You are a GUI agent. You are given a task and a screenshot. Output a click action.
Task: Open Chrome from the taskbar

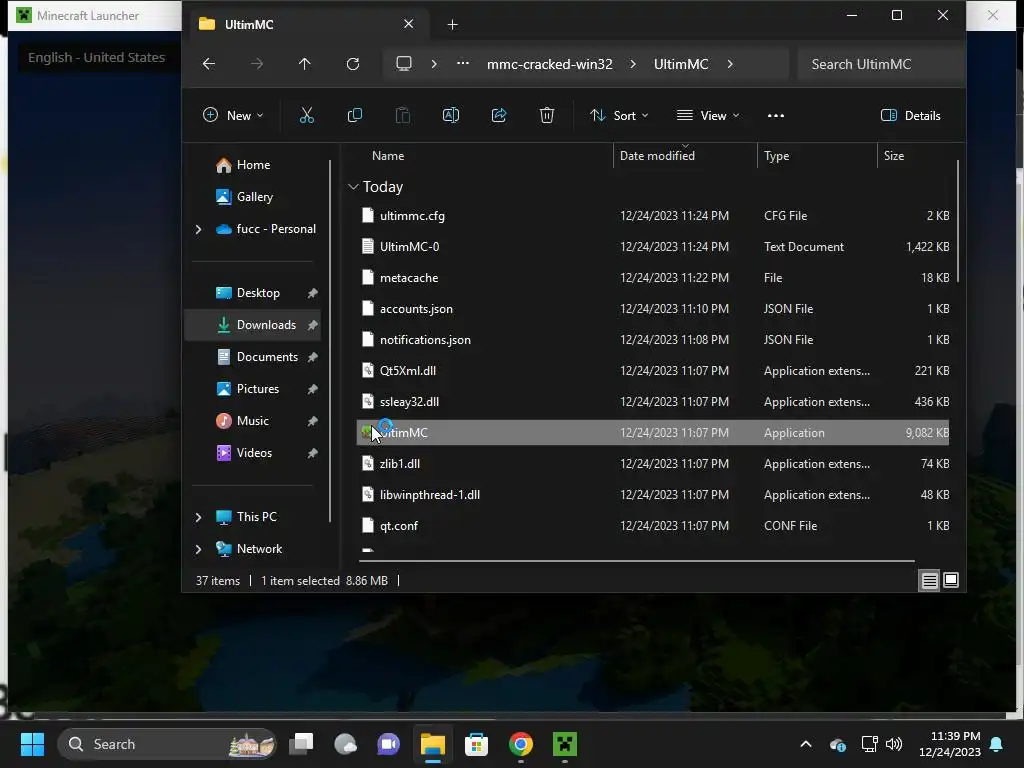click(520, 744)
